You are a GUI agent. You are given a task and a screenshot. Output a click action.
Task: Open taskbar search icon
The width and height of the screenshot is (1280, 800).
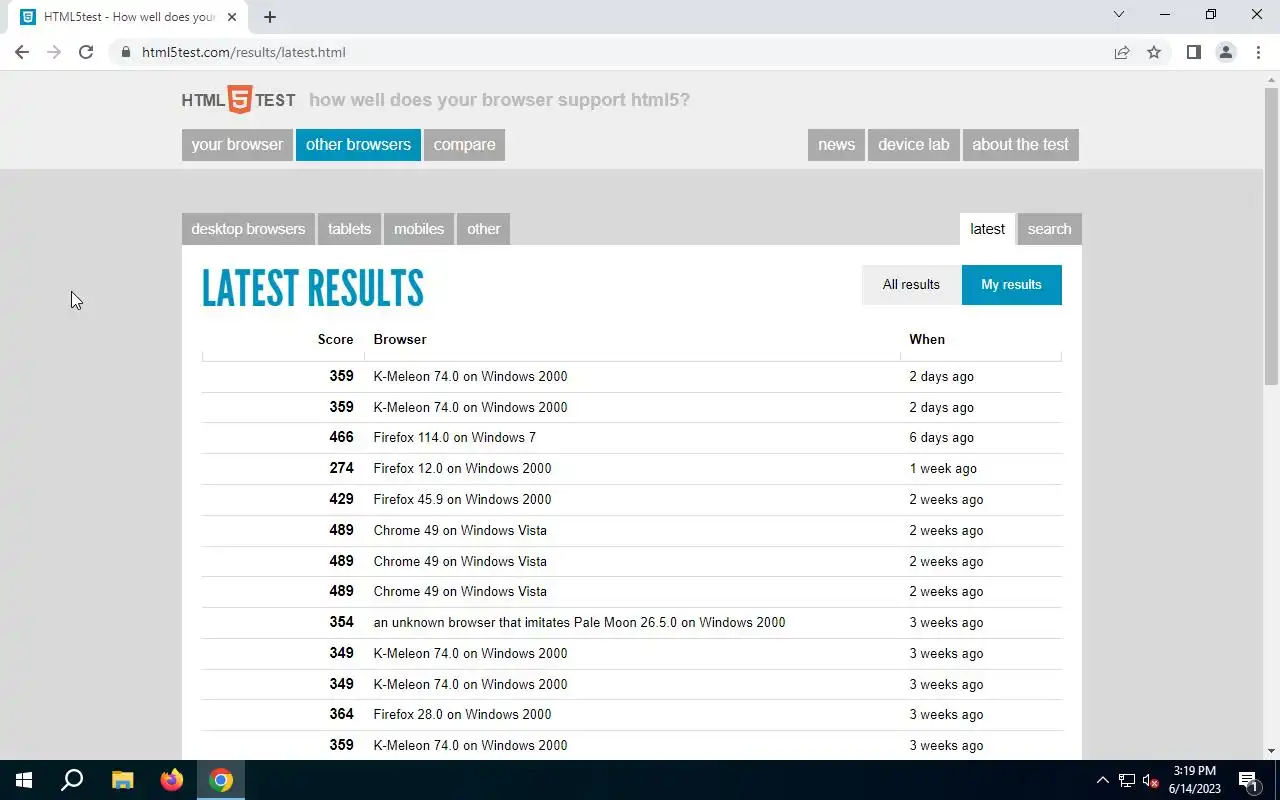(72, 780)
